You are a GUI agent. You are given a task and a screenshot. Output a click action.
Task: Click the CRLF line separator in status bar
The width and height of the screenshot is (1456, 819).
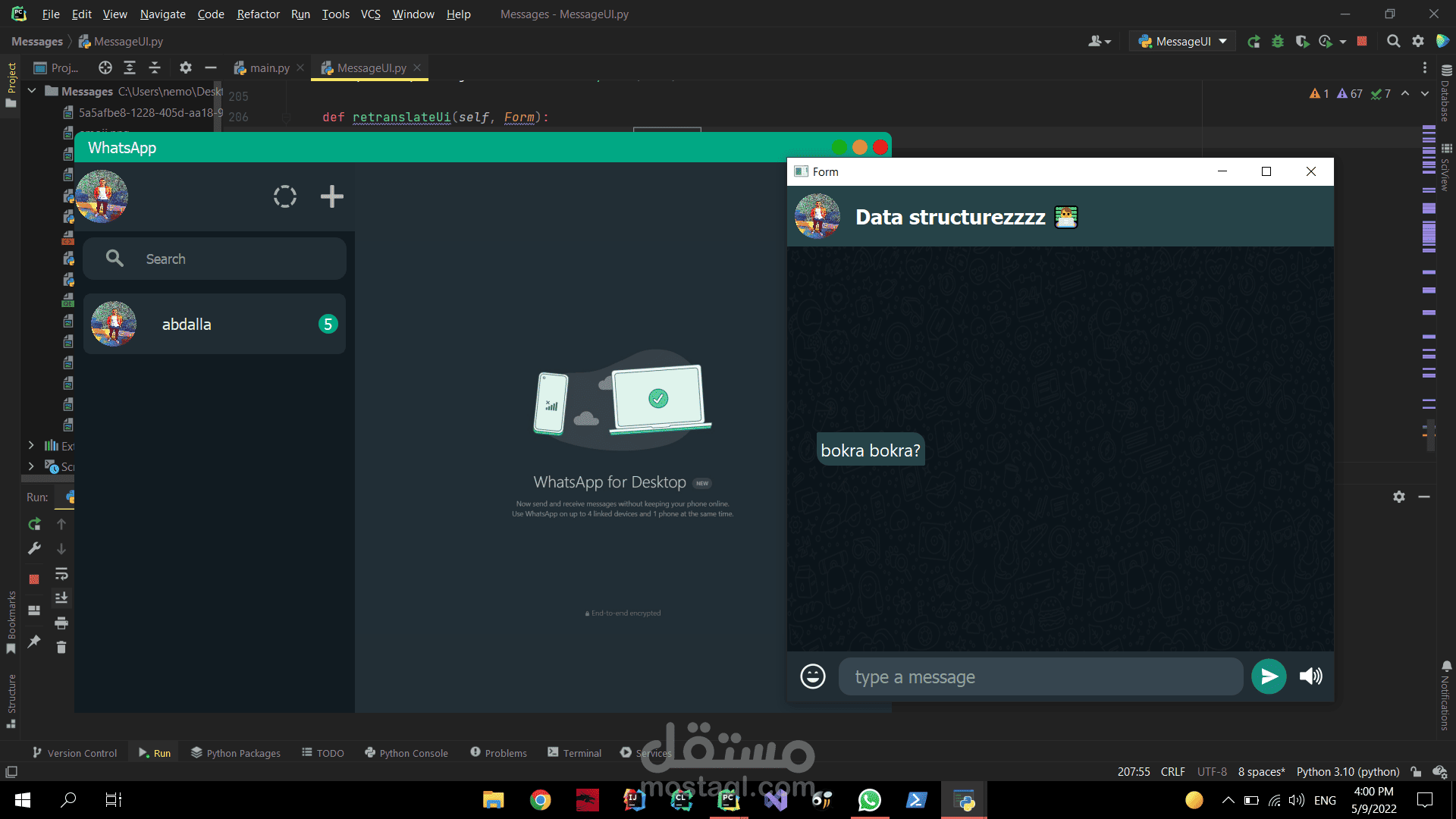[1172, 771]
